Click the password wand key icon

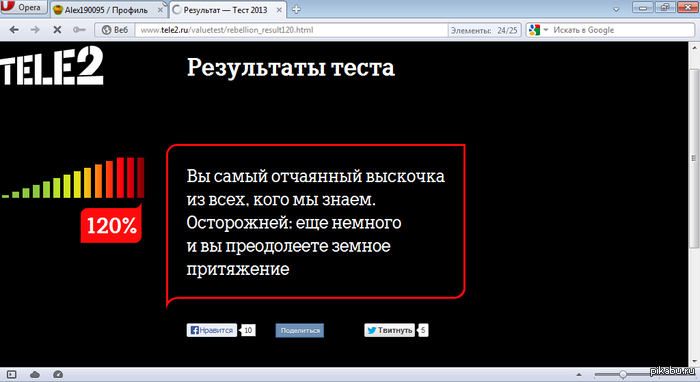point(79,30)
